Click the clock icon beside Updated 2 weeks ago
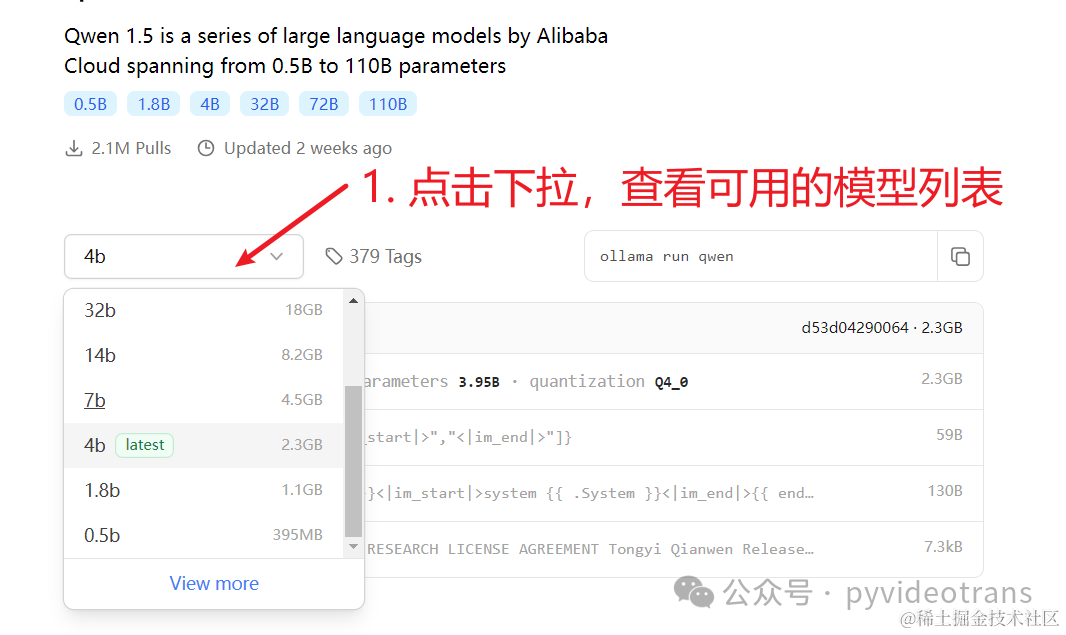The image size is (1066, 635). coord(206,148)
